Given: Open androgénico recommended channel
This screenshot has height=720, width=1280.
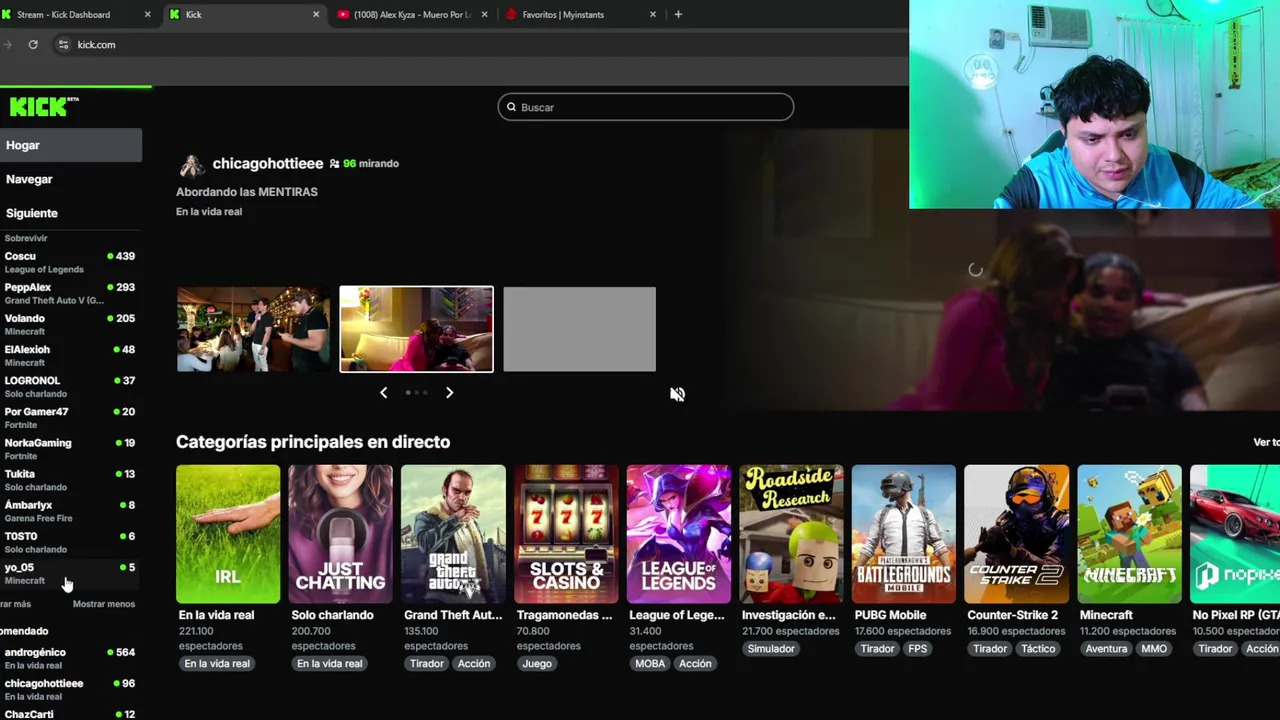Looking at the screenshot, I should click(x=70, y=658).
